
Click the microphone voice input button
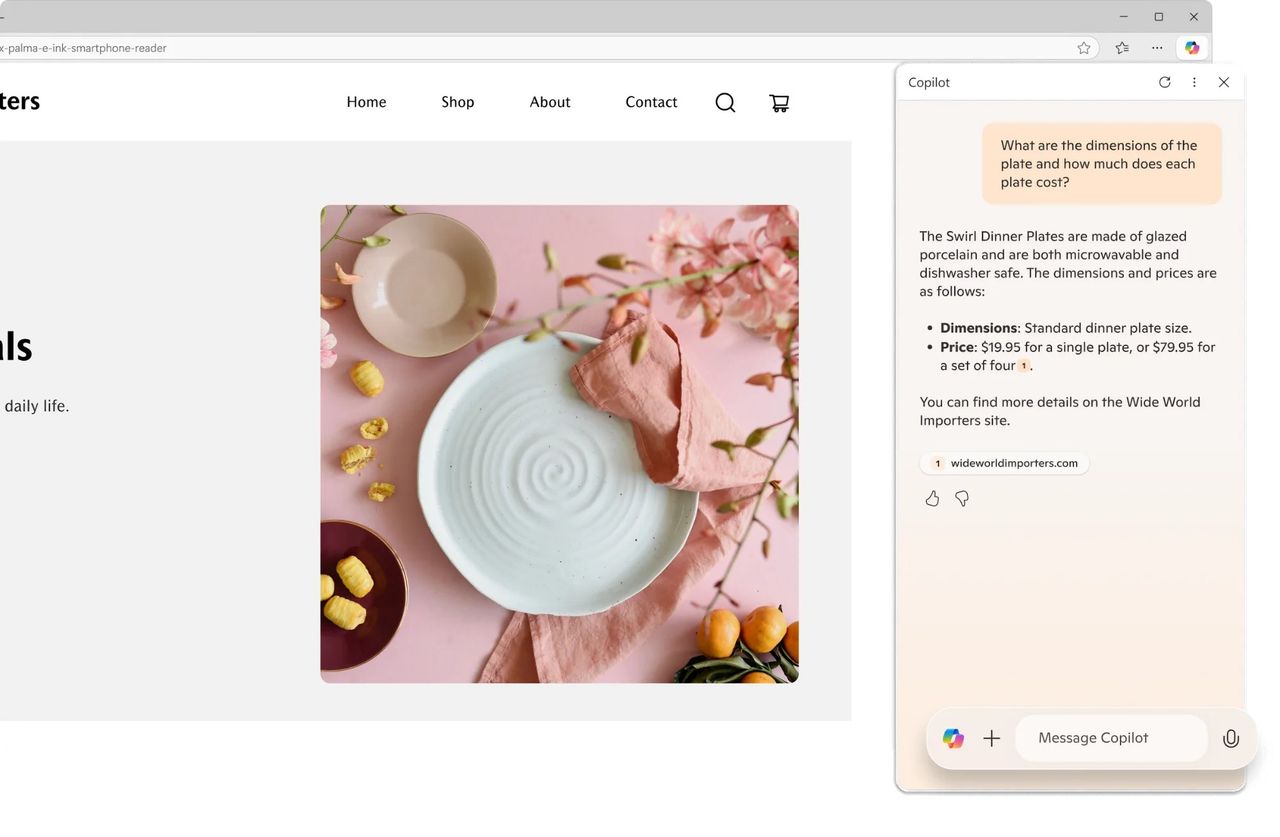1231,739
